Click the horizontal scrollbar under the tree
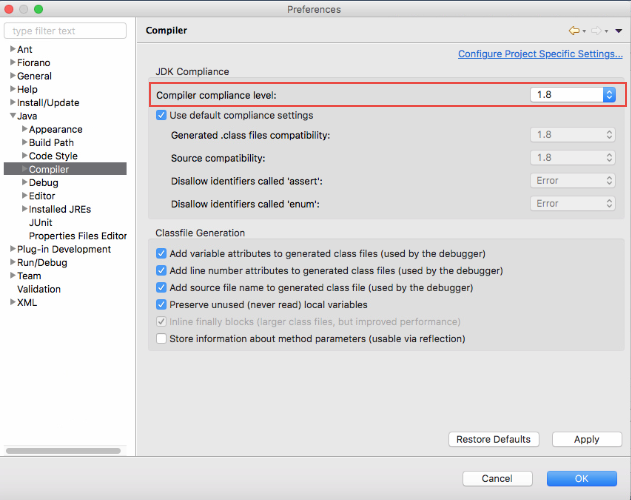Image resolution: width=631 pixels, height=500 pixels. [x=63, y=451]
